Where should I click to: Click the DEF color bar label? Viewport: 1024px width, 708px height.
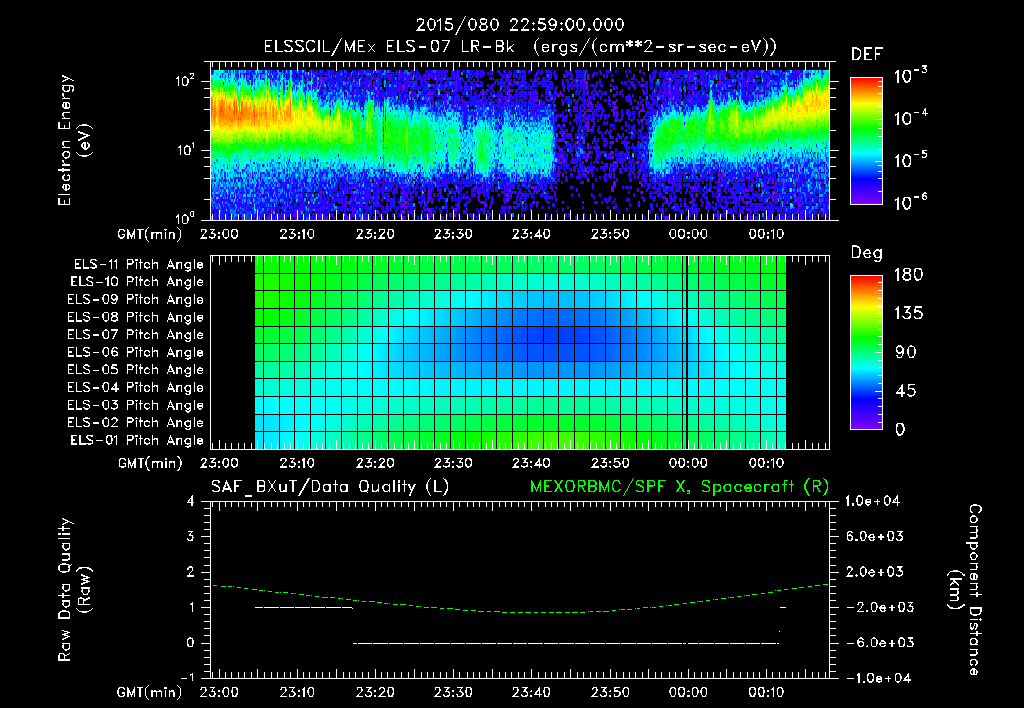tap(867, 55)
